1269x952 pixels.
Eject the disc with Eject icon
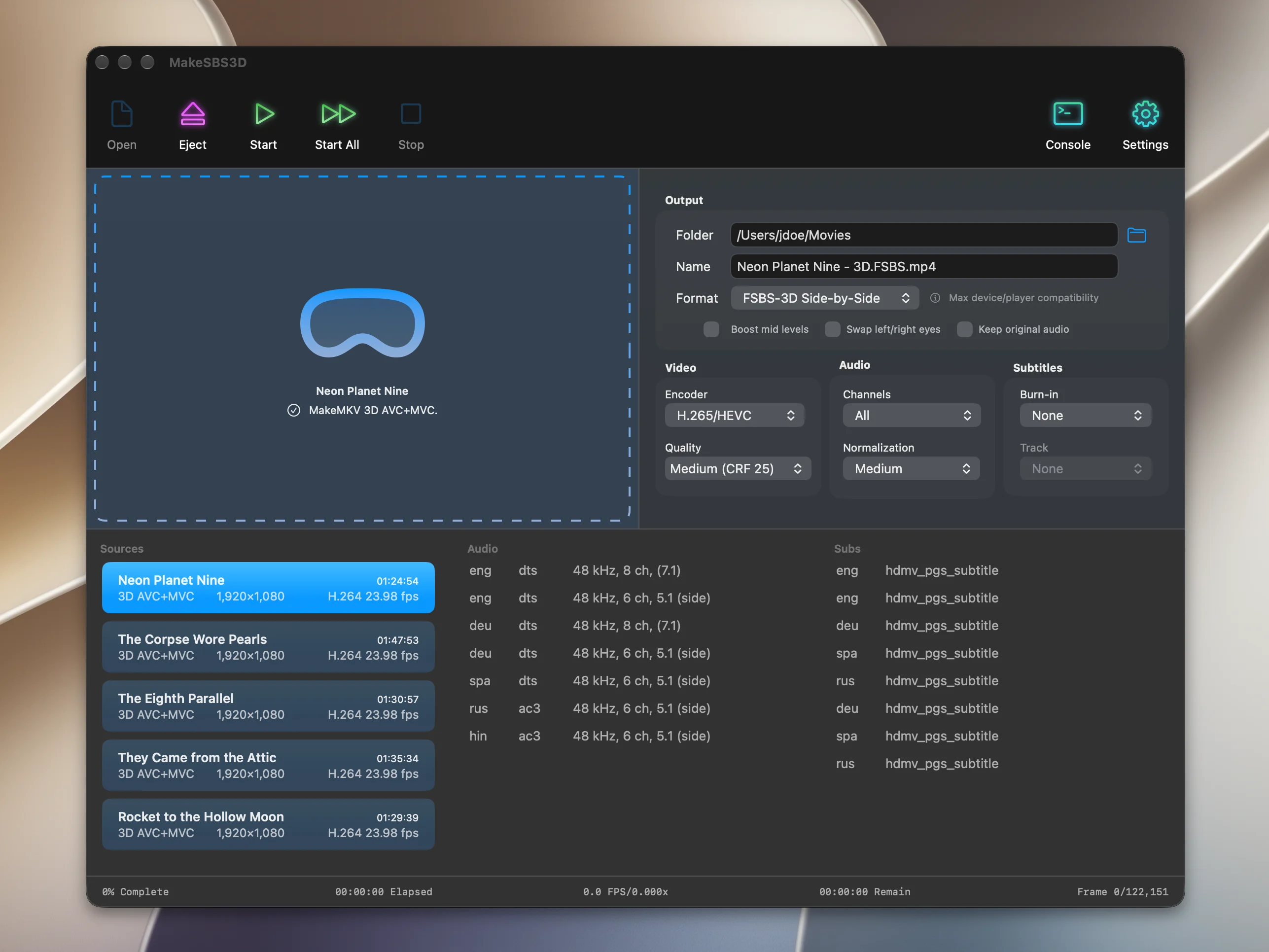193,113
